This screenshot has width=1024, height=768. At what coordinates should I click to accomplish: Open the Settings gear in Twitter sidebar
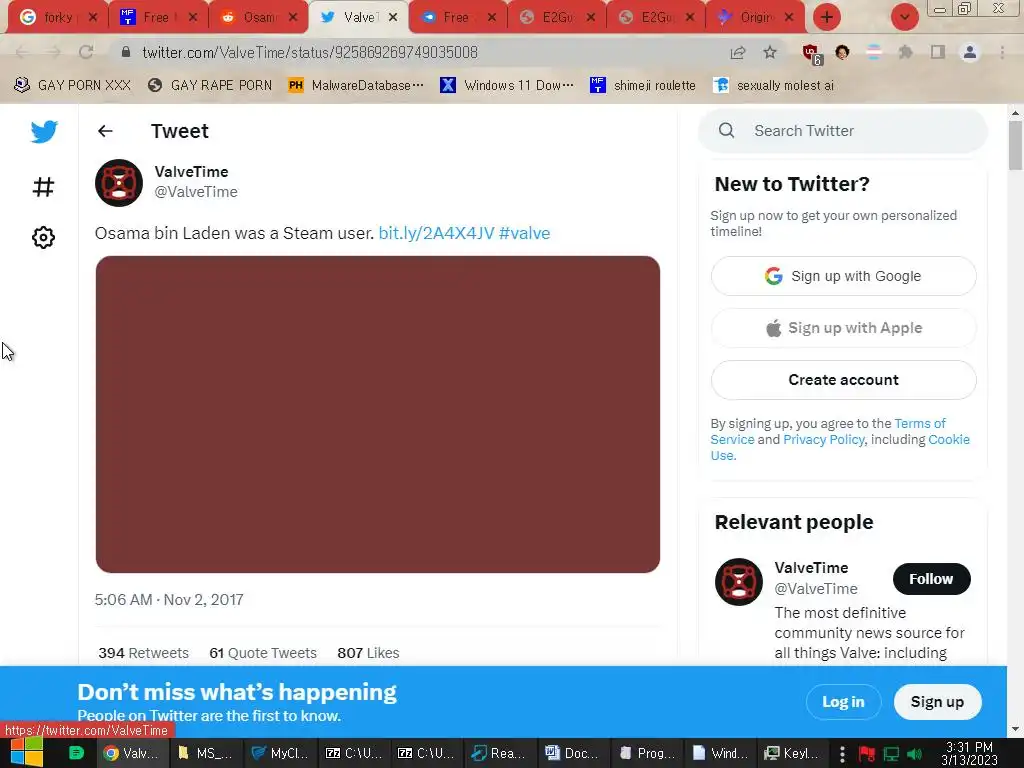point(43,237)
